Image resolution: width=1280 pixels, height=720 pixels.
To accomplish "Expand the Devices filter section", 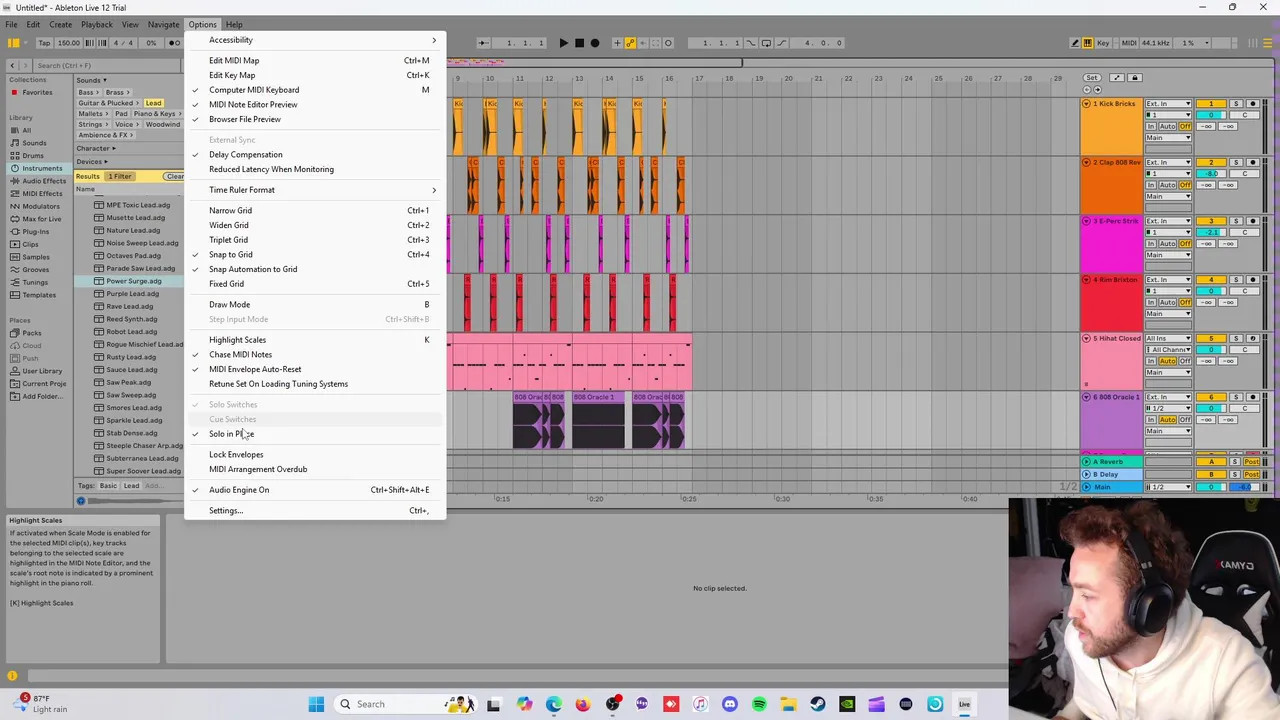I will (x=92, y=161).
